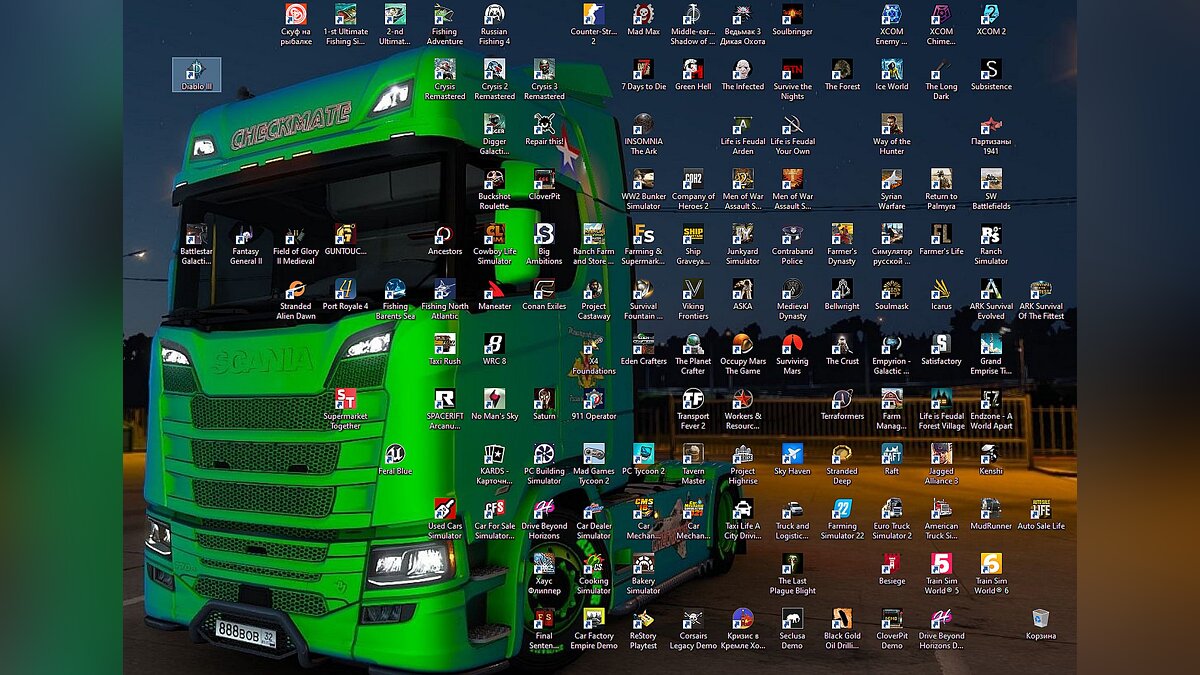Select the Bellwright game icon

coord(842,295)
